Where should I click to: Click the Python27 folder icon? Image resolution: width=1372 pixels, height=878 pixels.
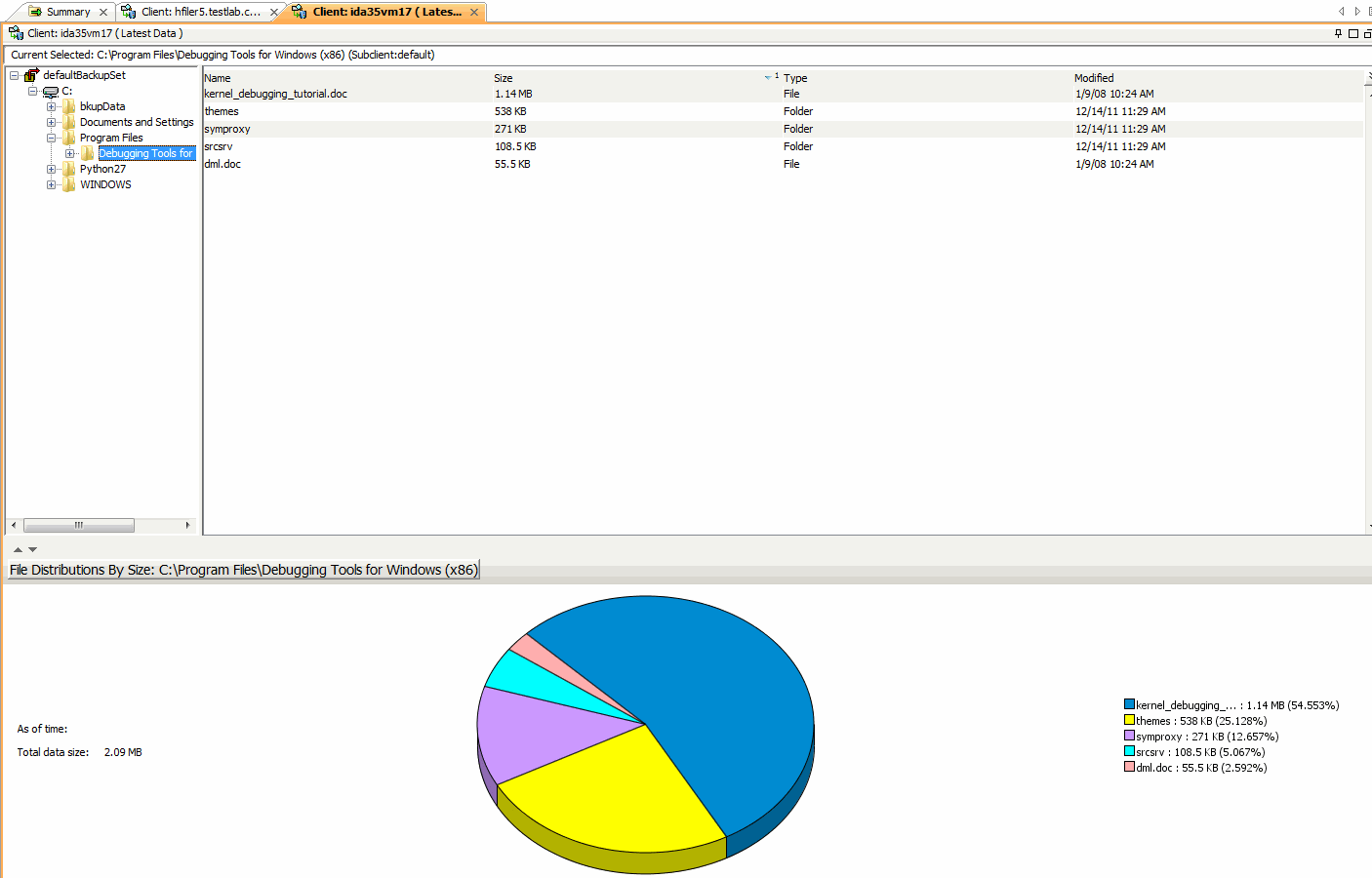[69, 169]
